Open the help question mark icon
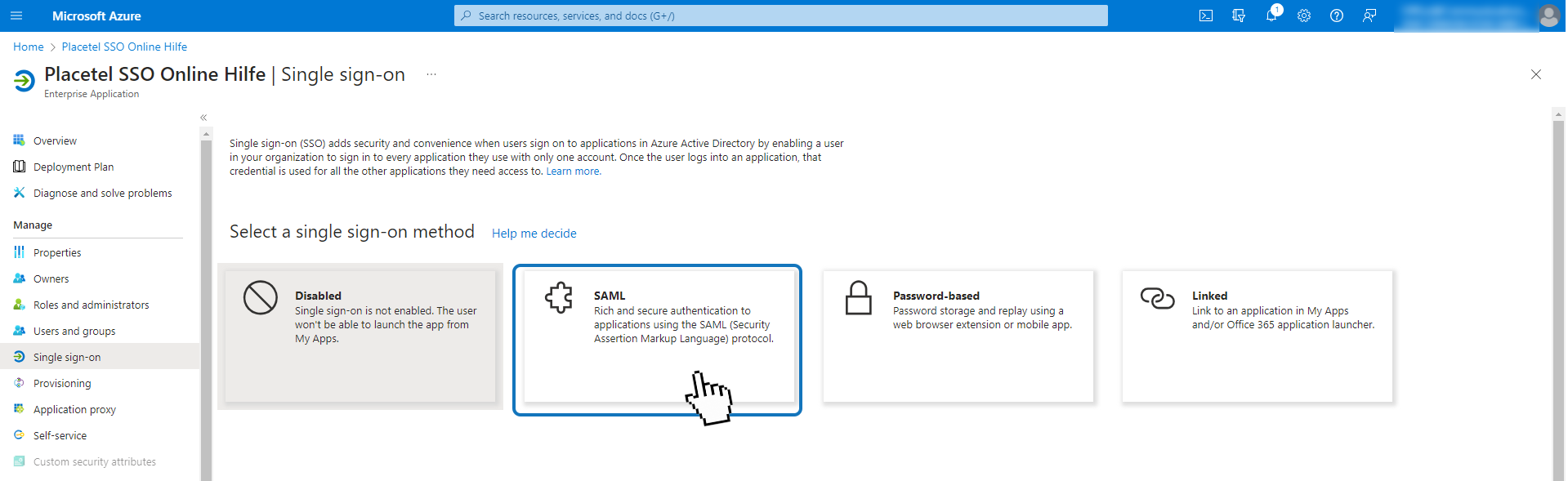1568x481 pixels. [1337, 16]
